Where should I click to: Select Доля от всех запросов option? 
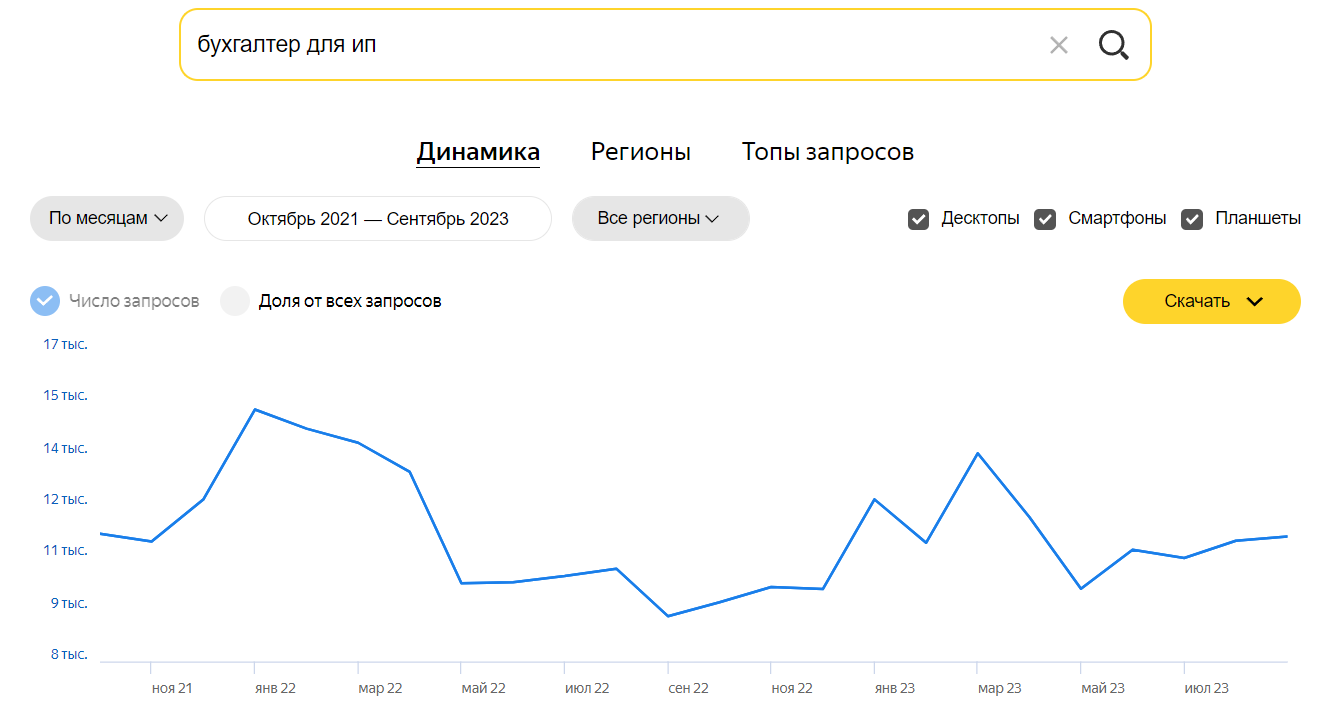[x=235, y=301]
